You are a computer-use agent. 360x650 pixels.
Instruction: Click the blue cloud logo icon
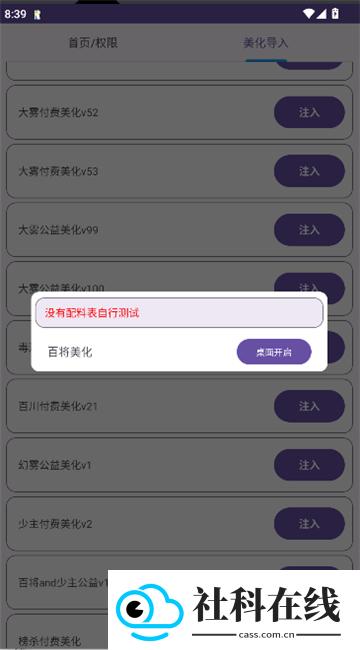(x=149, y=611)
